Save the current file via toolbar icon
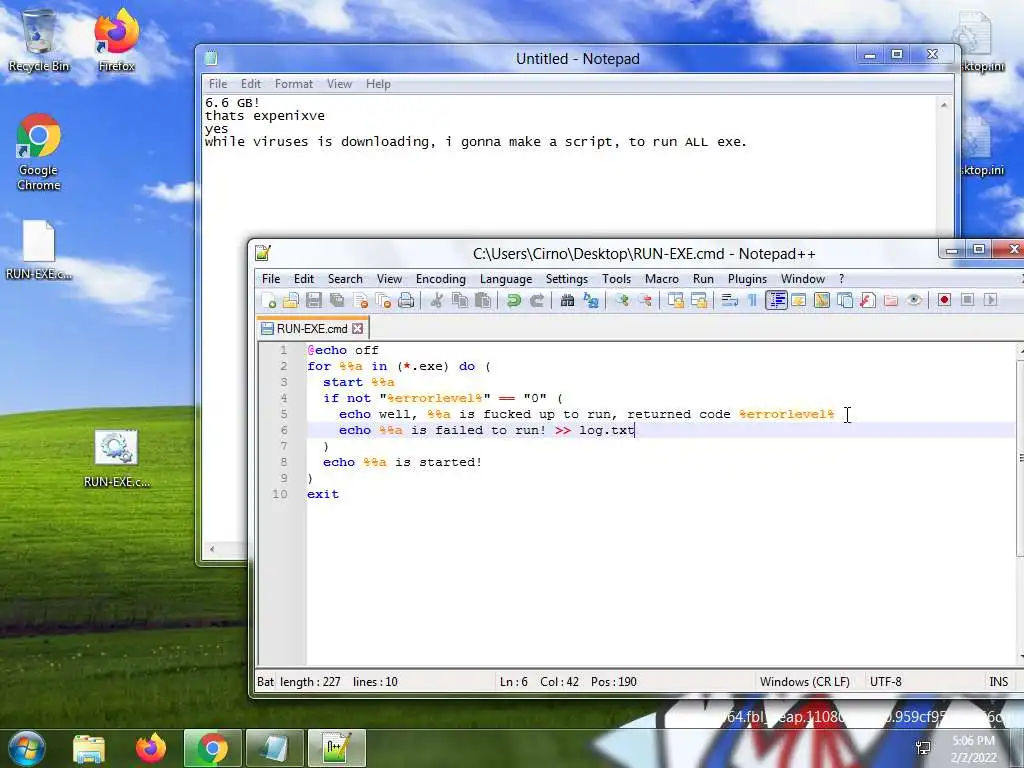The width and height of the screenshot is (1024, 768). pyautogui.click(x=314, y=300)
